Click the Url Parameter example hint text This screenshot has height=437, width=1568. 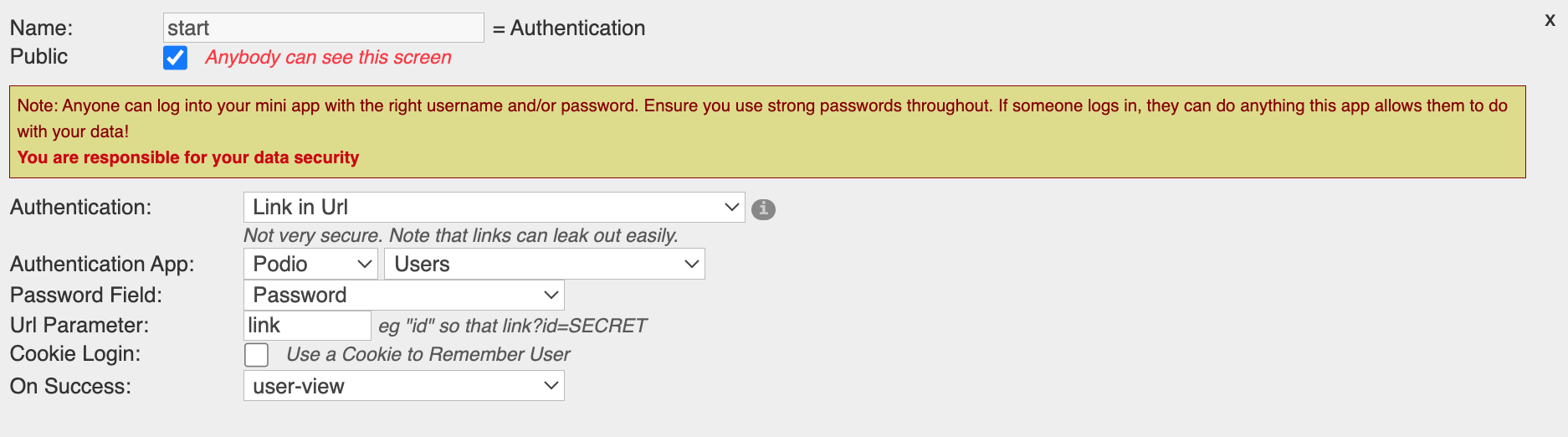512,326
